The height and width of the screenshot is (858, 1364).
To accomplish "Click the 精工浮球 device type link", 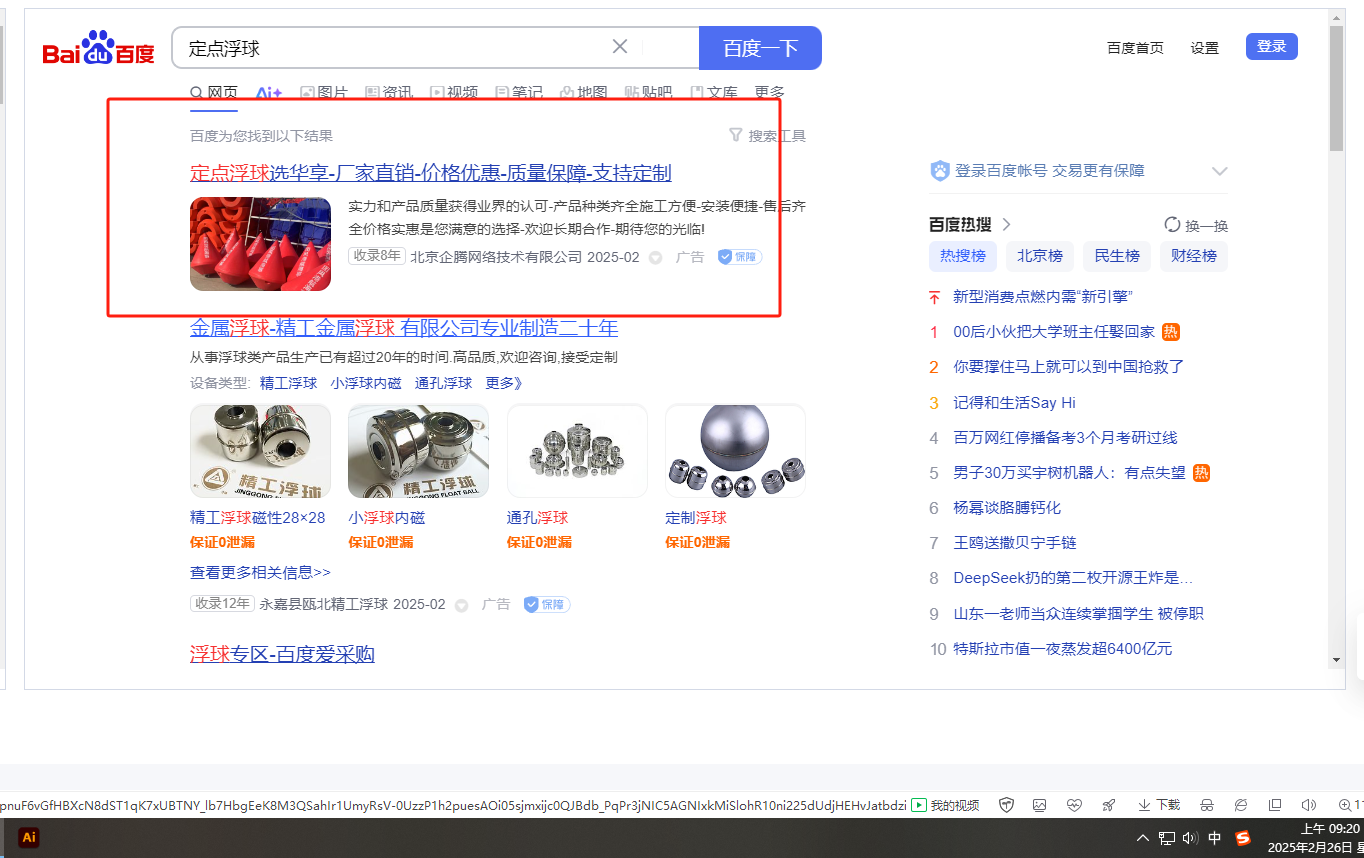I will 288,383.
